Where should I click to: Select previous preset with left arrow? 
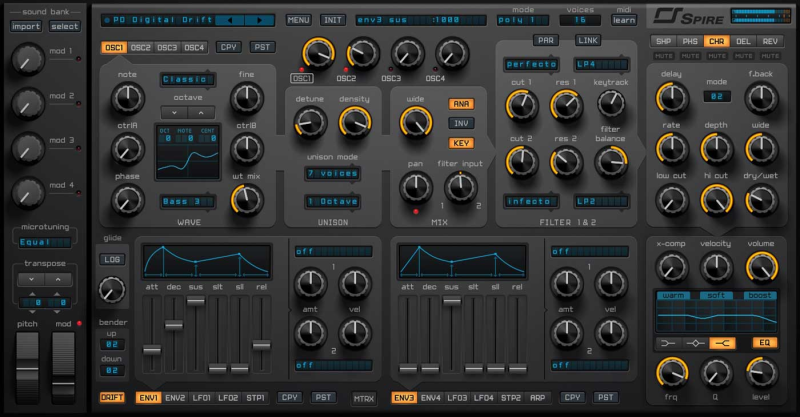tap(230, 20)
